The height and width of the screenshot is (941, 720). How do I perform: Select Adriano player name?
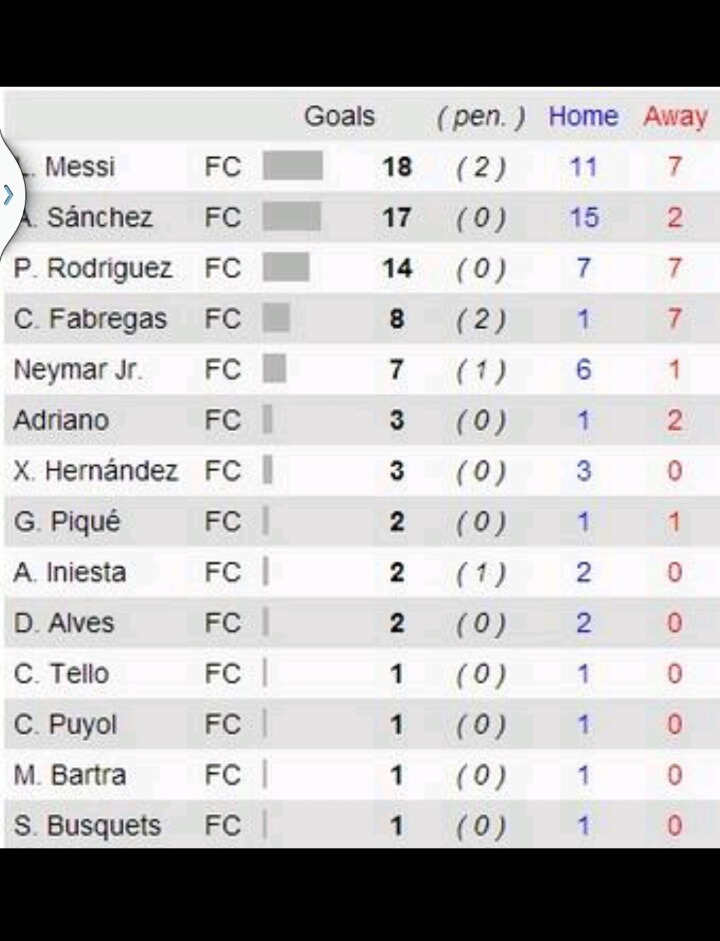tap(61, 421)
